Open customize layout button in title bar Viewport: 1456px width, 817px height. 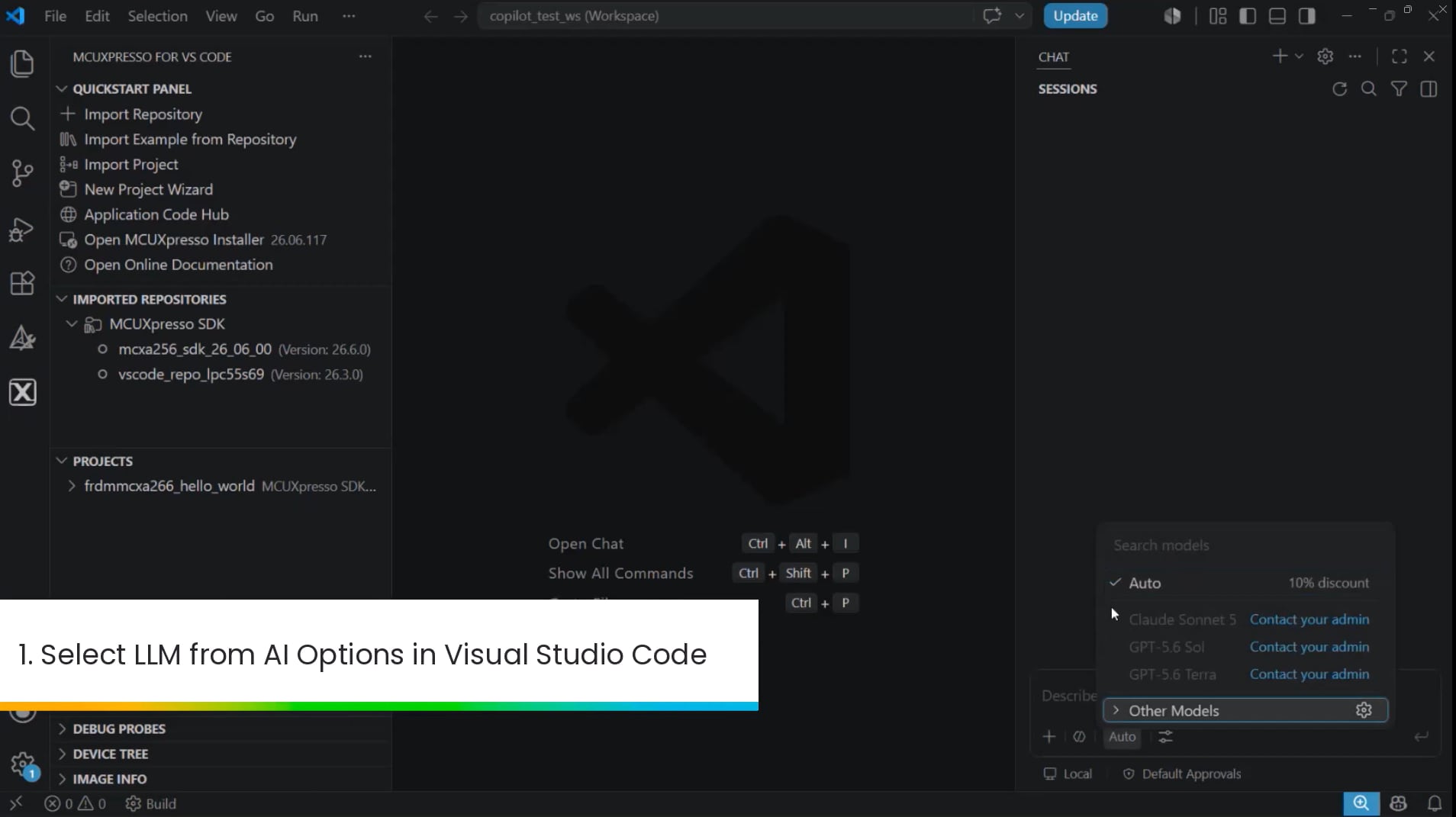(x=1218, y=16)
